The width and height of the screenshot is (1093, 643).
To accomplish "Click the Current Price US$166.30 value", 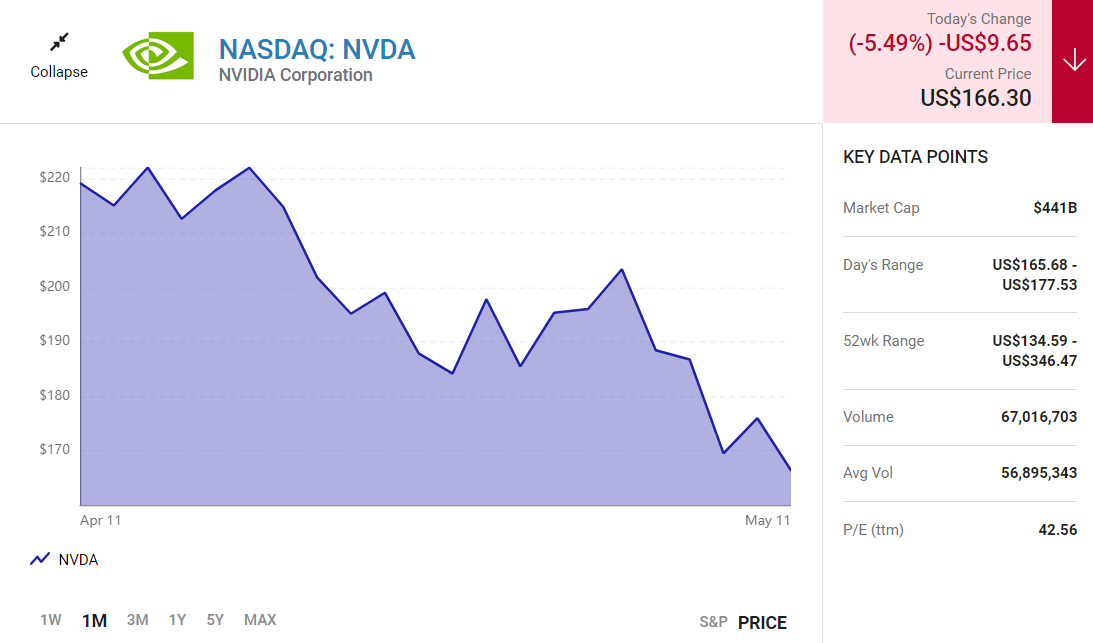I will pyautogui.click(x=975, y=98).
